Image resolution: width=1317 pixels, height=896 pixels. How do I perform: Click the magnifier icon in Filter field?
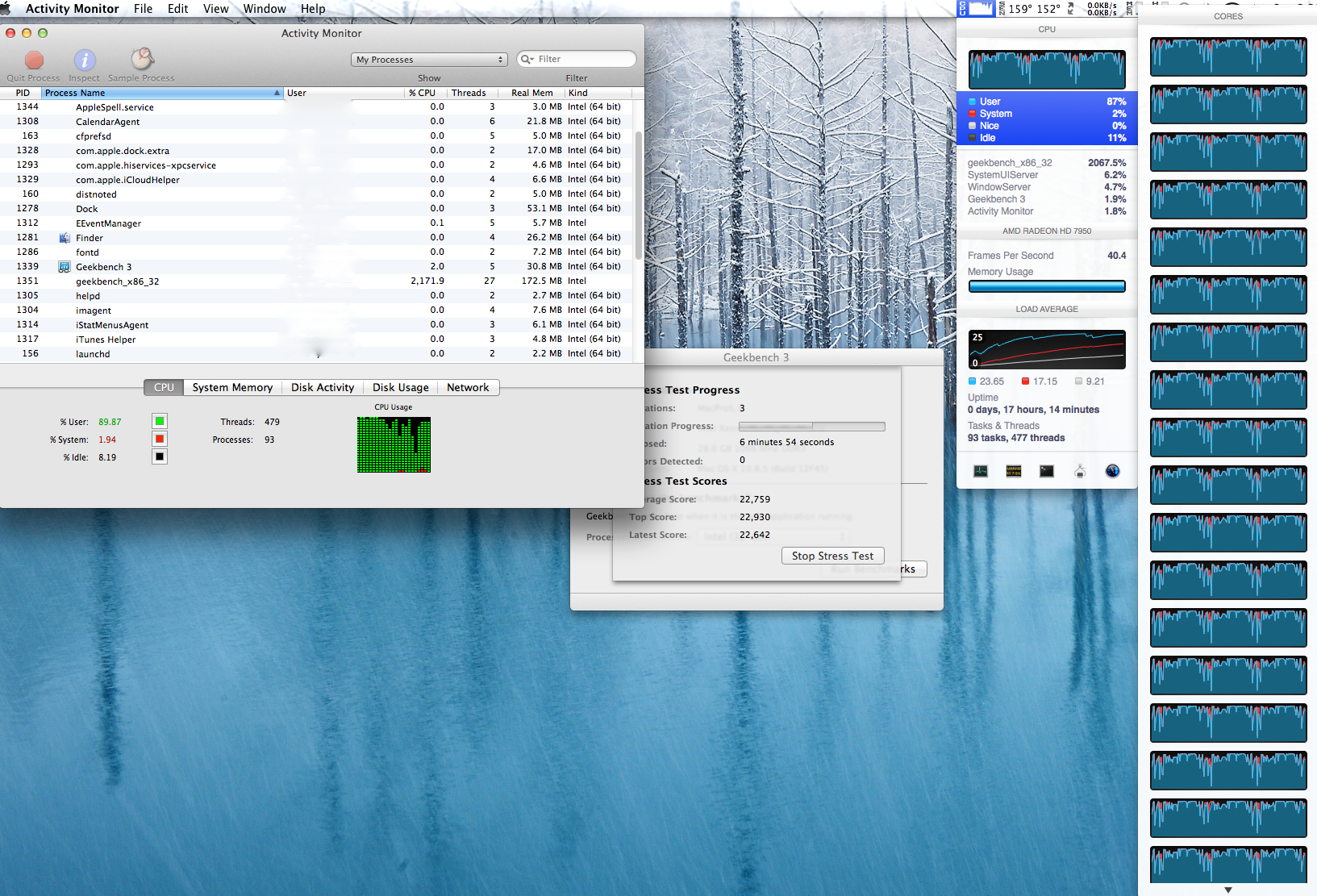(x=527, y=59)
